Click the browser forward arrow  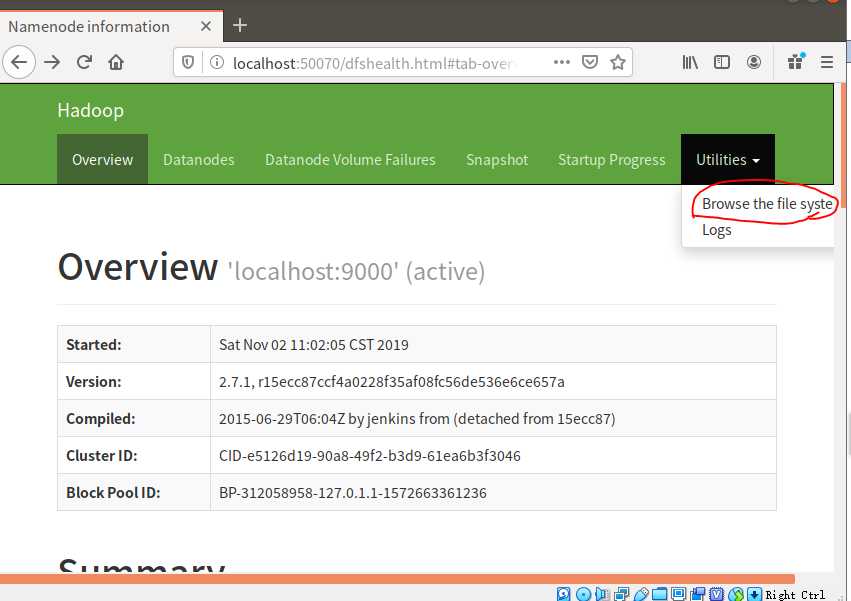point(52,62)
